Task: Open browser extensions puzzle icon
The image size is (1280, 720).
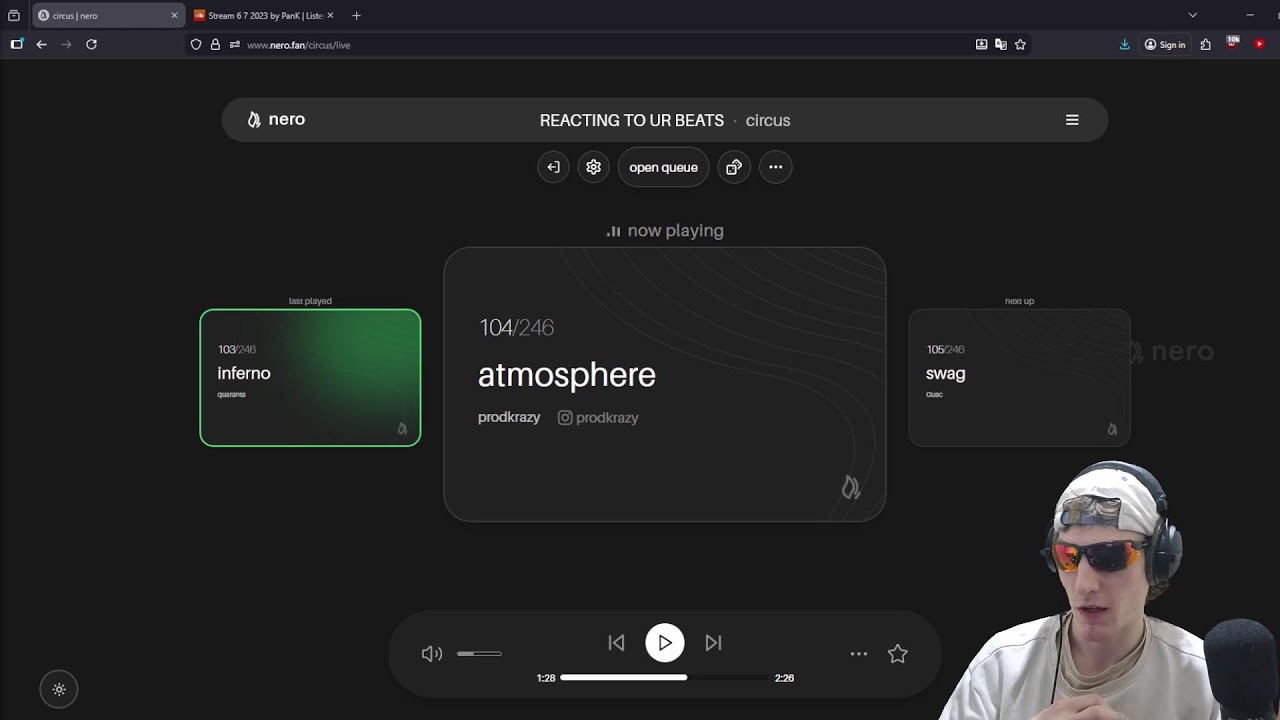Action: tap(1206, 44)
